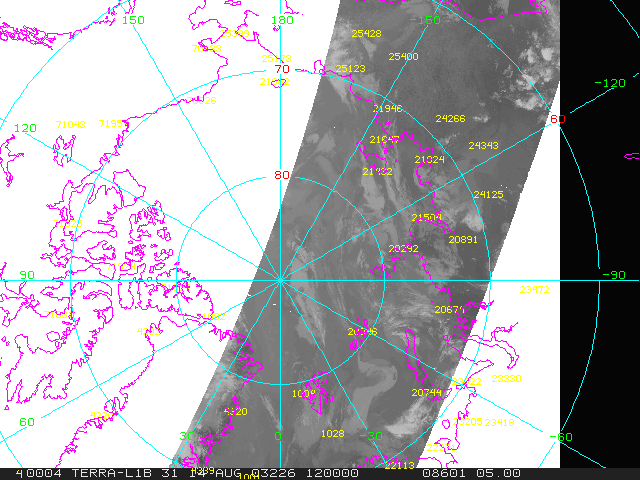Select station number 24343
This screenshot has height=480, width=640.
tap(483, 145)
